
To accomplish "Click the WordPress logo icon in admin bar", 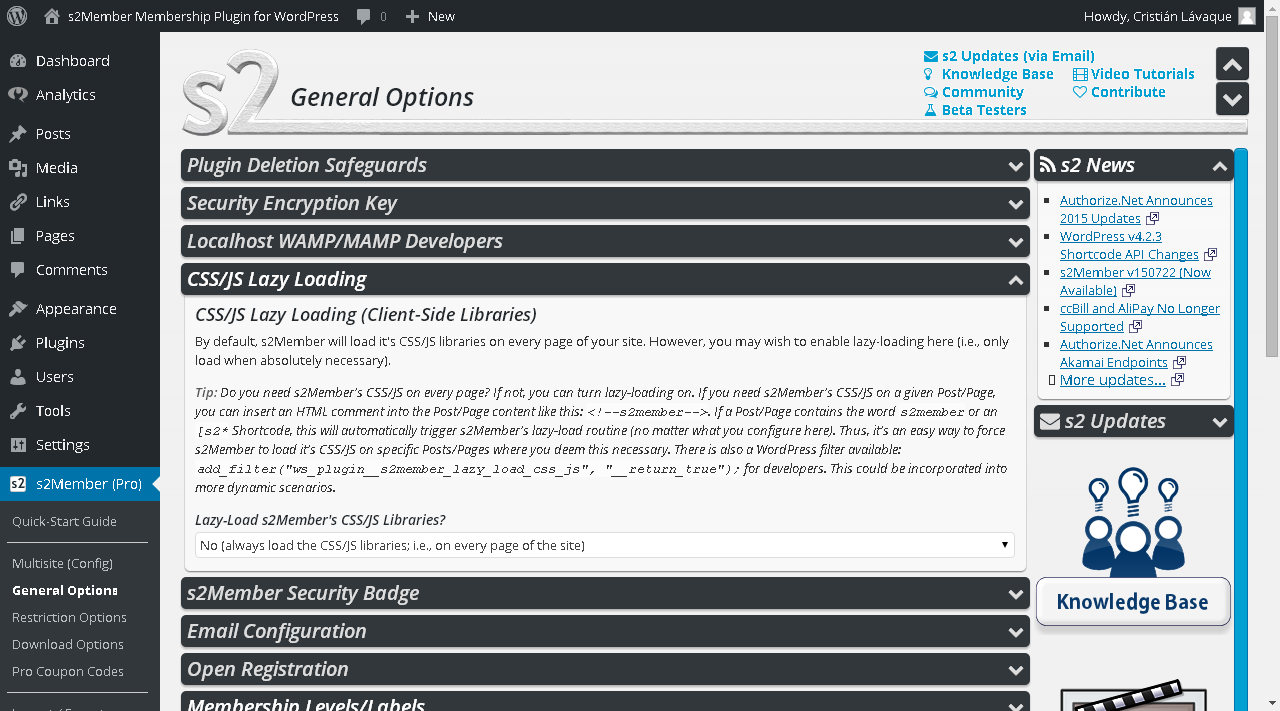I will tap(17, 16).
